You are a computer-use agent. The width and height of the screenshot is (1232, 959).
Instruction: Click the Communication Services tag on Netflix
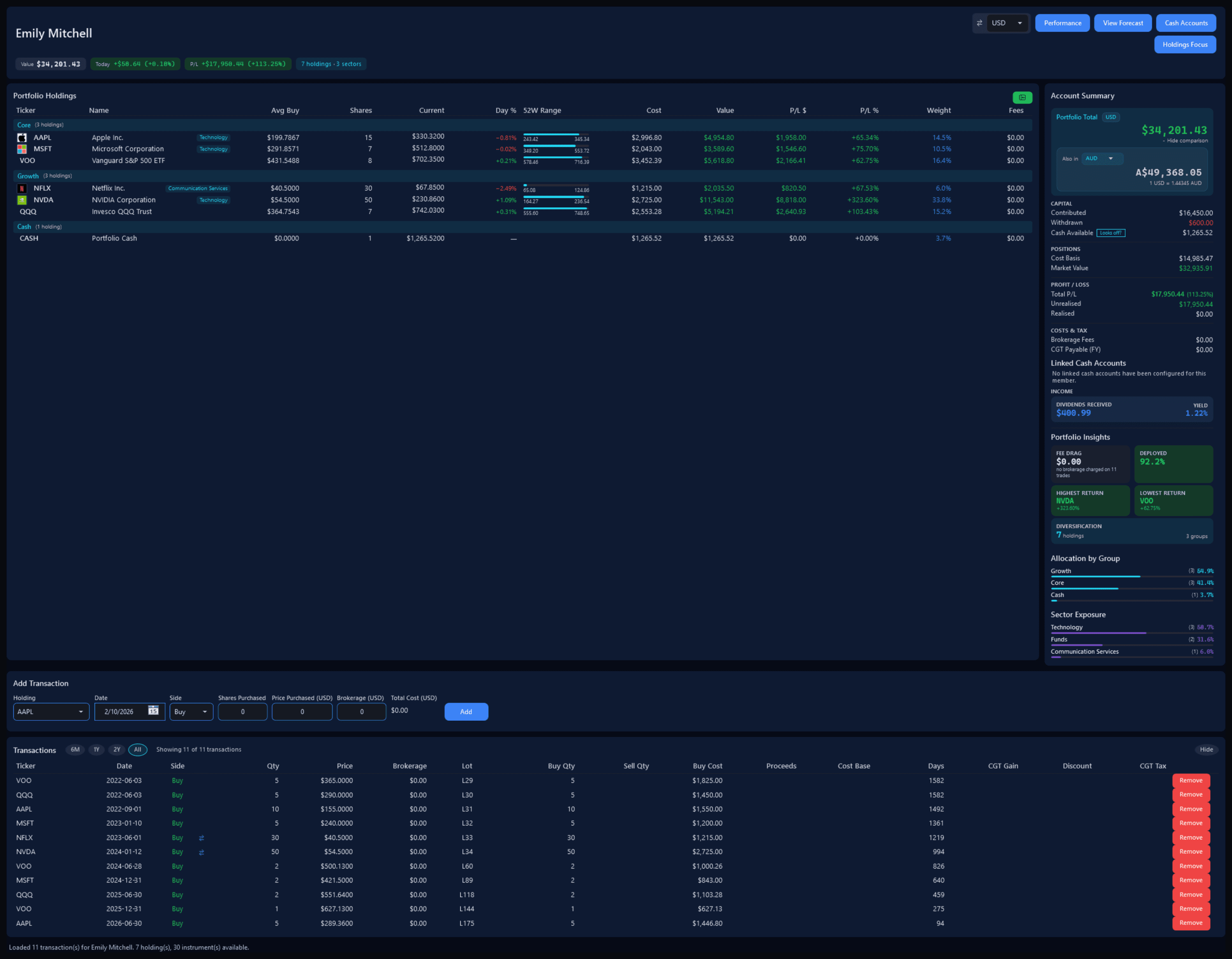[198, 188]
